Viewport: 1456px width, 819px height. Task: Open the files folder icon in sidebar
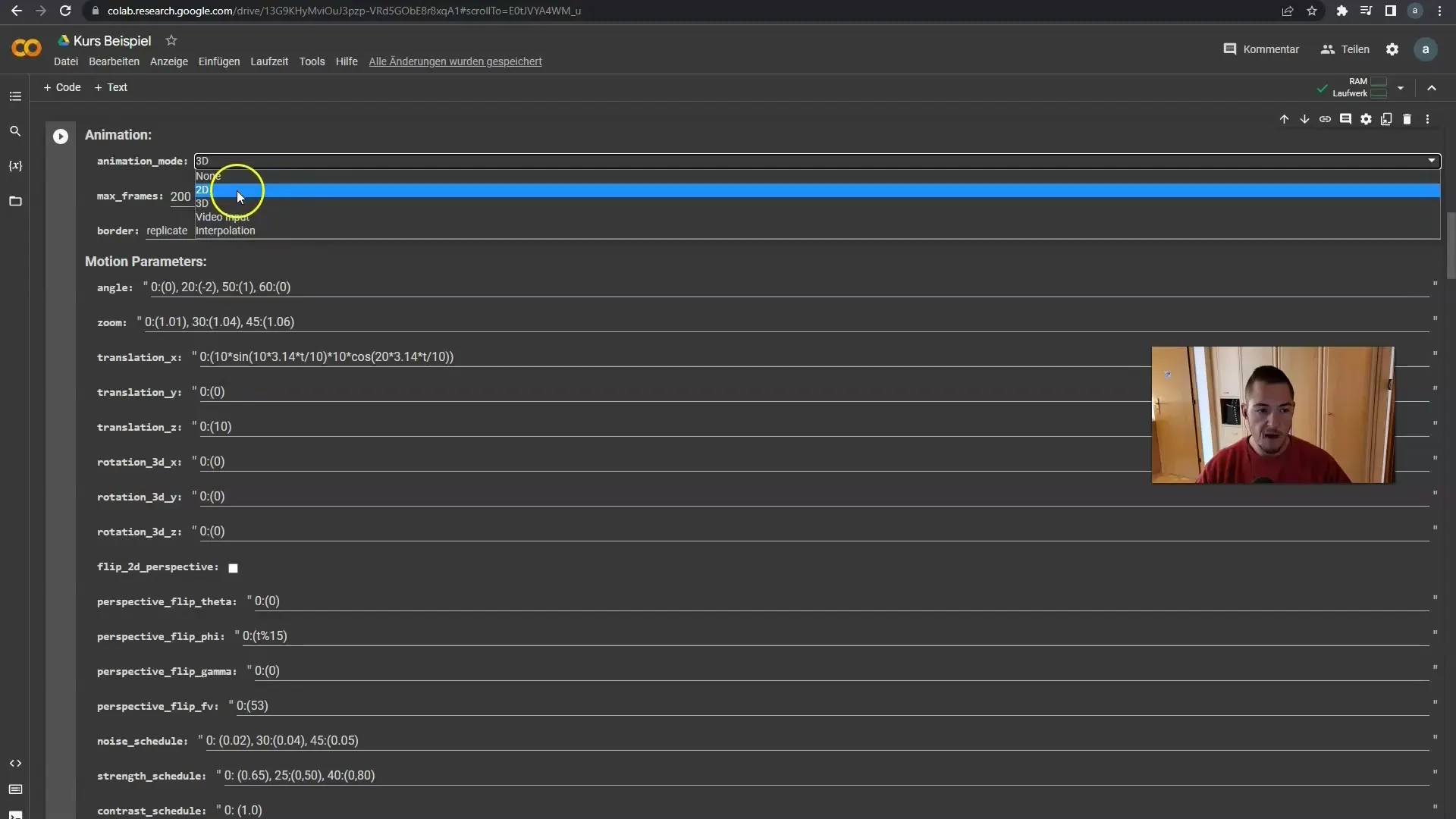15,201
